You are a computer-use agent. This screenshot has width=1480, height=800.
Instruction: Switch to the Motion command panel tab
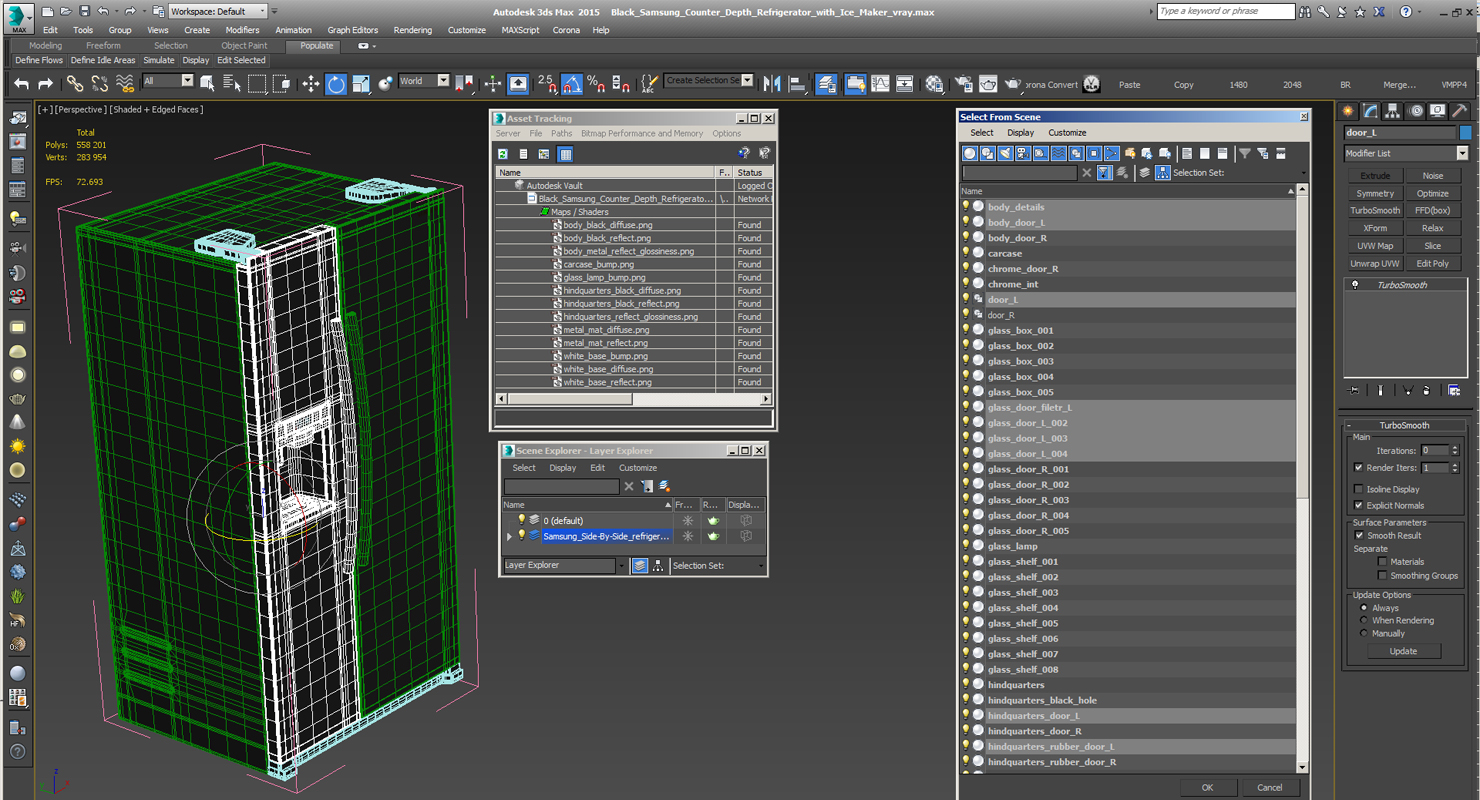pos(1414,111)
